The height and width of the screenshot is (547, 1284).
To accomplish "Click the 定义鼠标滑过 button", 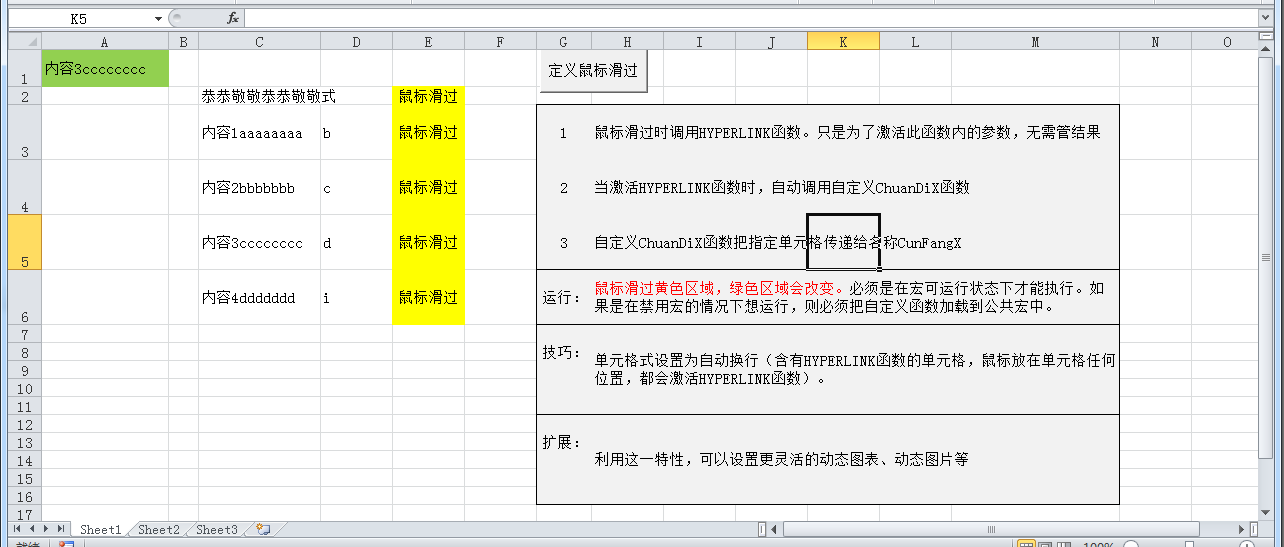I will [593, 71].
